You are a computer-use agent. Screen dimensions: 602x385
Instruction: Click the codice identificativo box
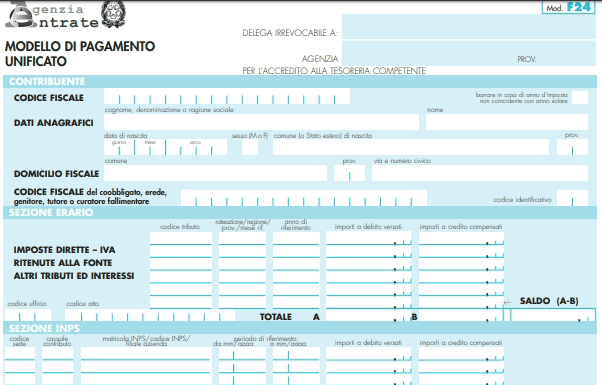[x=572, y=198]
